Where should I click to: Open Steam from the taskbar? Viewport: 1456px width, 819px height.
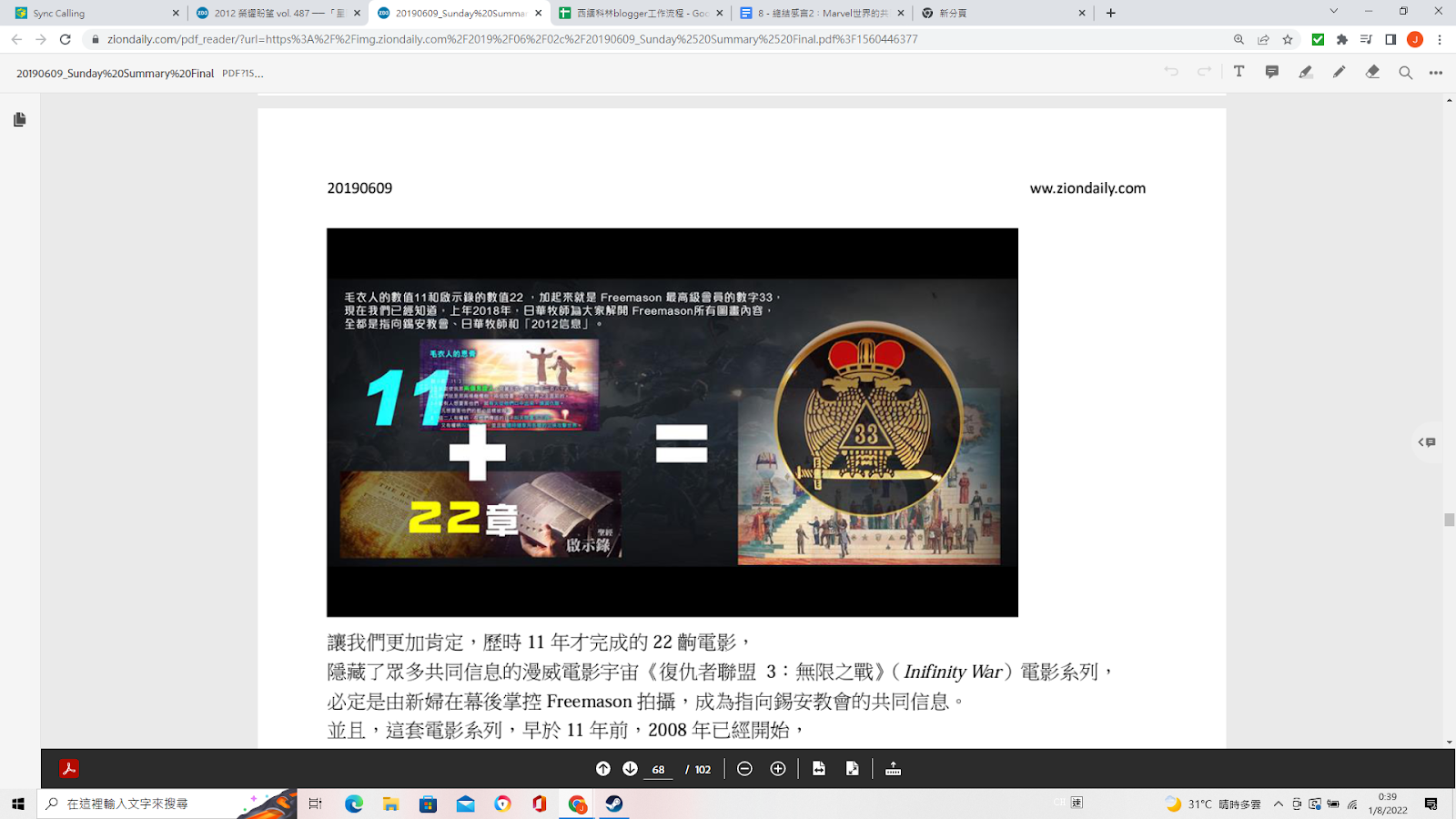pyautogui.click(x=614, y=804)
